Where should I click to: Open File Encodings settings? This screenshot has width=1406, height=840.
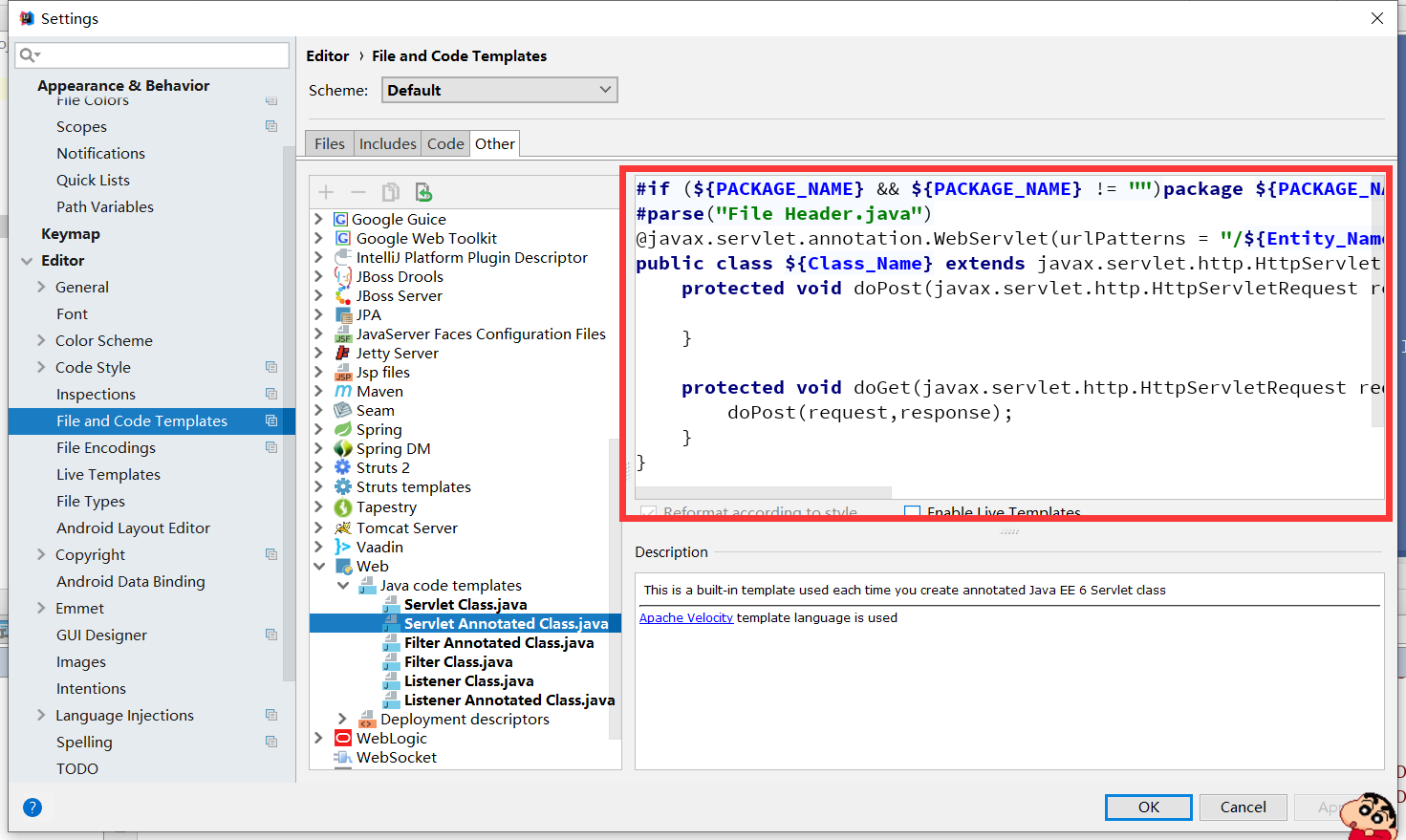105,447
